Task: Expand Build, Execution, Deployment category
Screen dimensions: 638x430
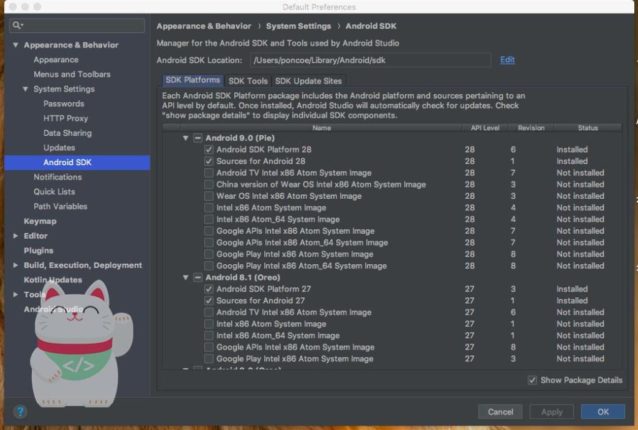Action: click(15, 265)
